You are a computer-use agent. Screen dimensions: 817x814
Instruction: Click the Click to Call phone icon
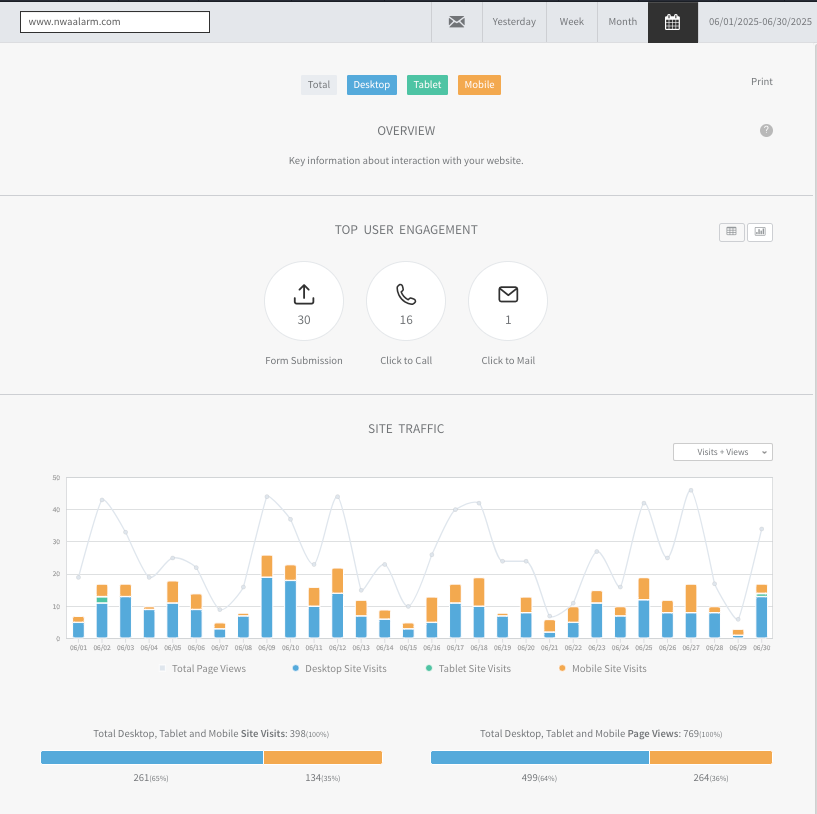pyautogui.click(x=406, y=294)
